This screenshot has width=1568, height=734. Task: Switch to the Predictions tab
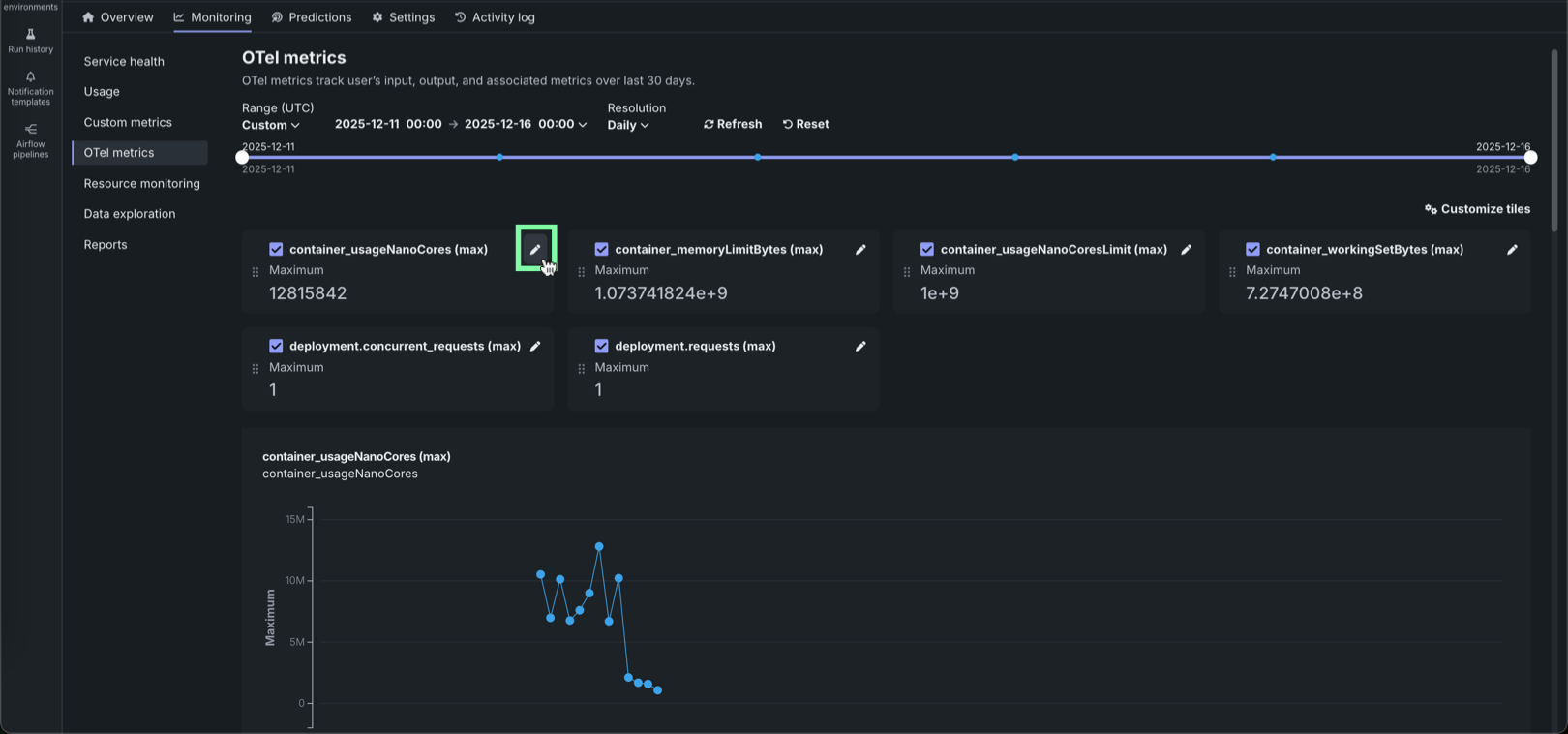(x=312, y=17)
